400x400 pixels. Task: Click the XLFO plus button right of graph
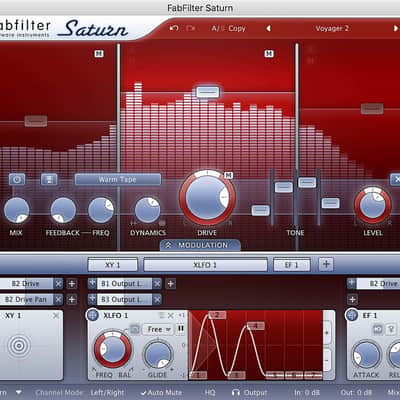click(x=327, y=332)
